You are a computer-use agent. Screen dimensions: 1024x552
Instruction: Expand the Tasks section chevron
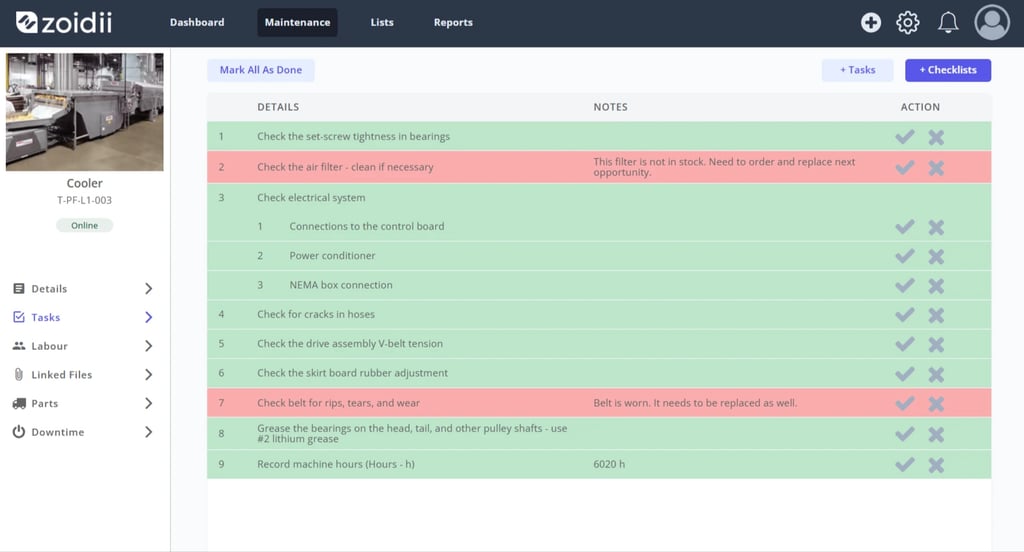tap(148, 317)
